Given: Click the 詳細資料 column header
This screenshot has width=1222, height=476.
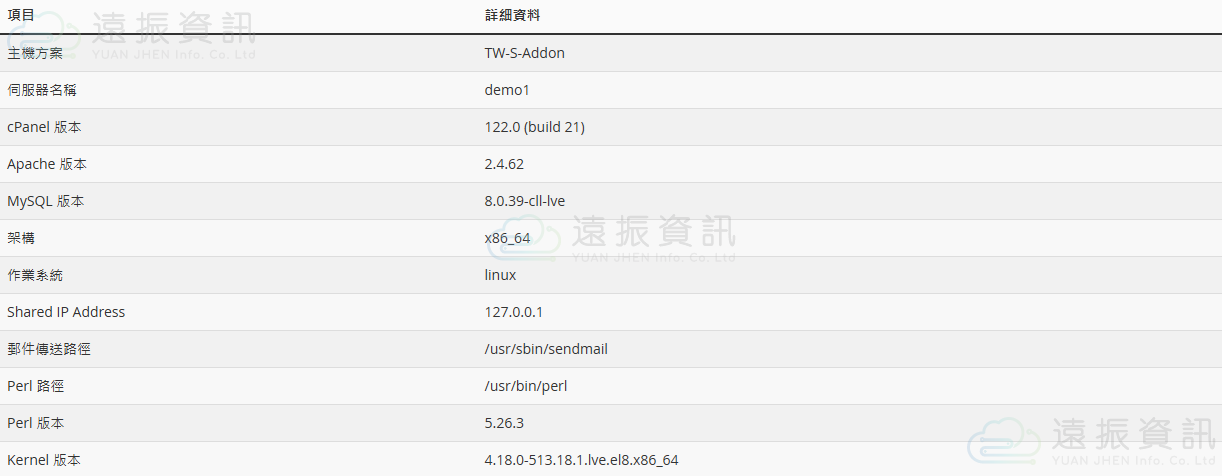Looking at the screenshot, I should click(512, 16).
